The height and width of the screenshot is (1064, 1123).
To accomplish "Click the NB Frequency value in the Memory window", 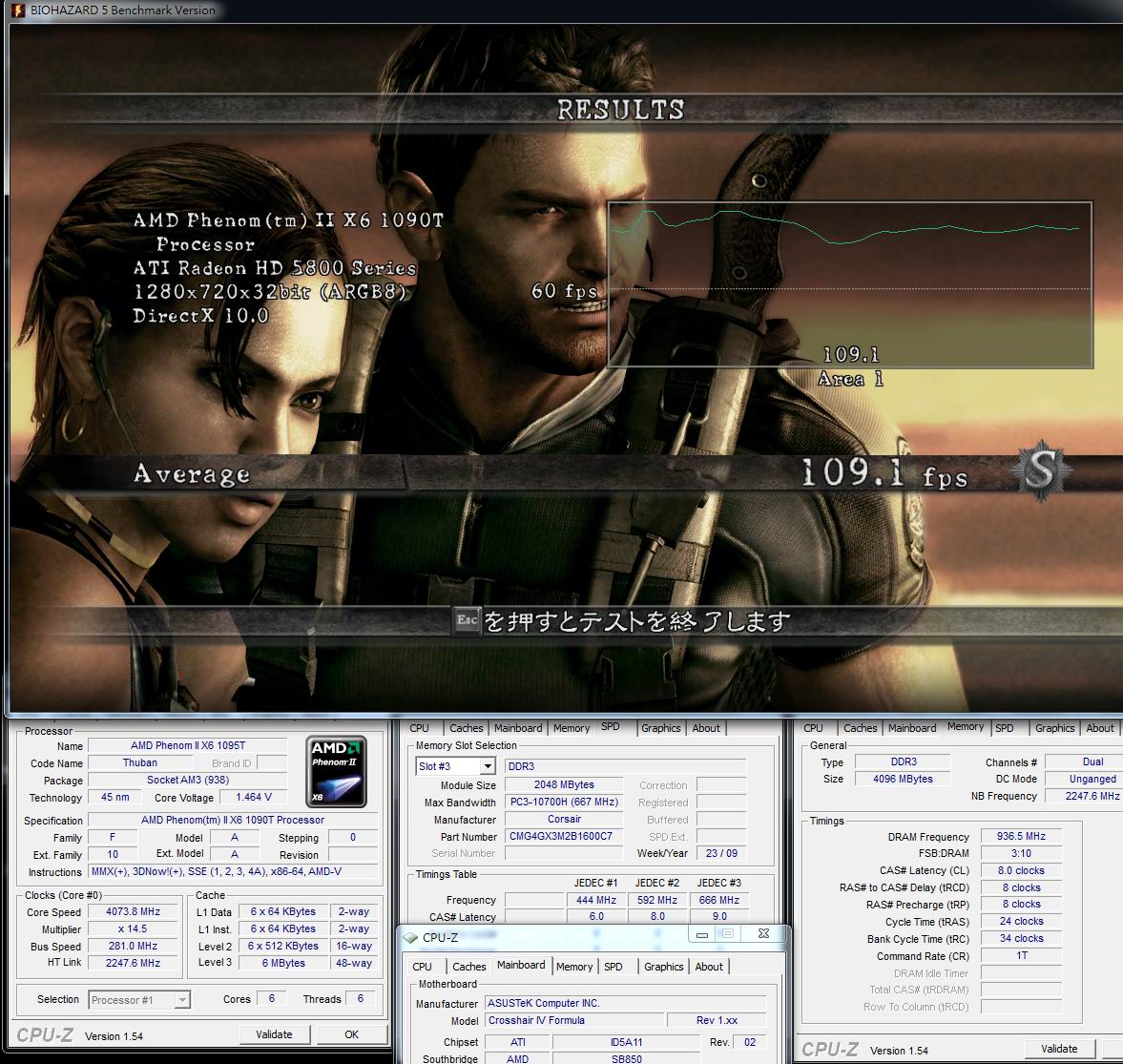I will pos(1084,796).
